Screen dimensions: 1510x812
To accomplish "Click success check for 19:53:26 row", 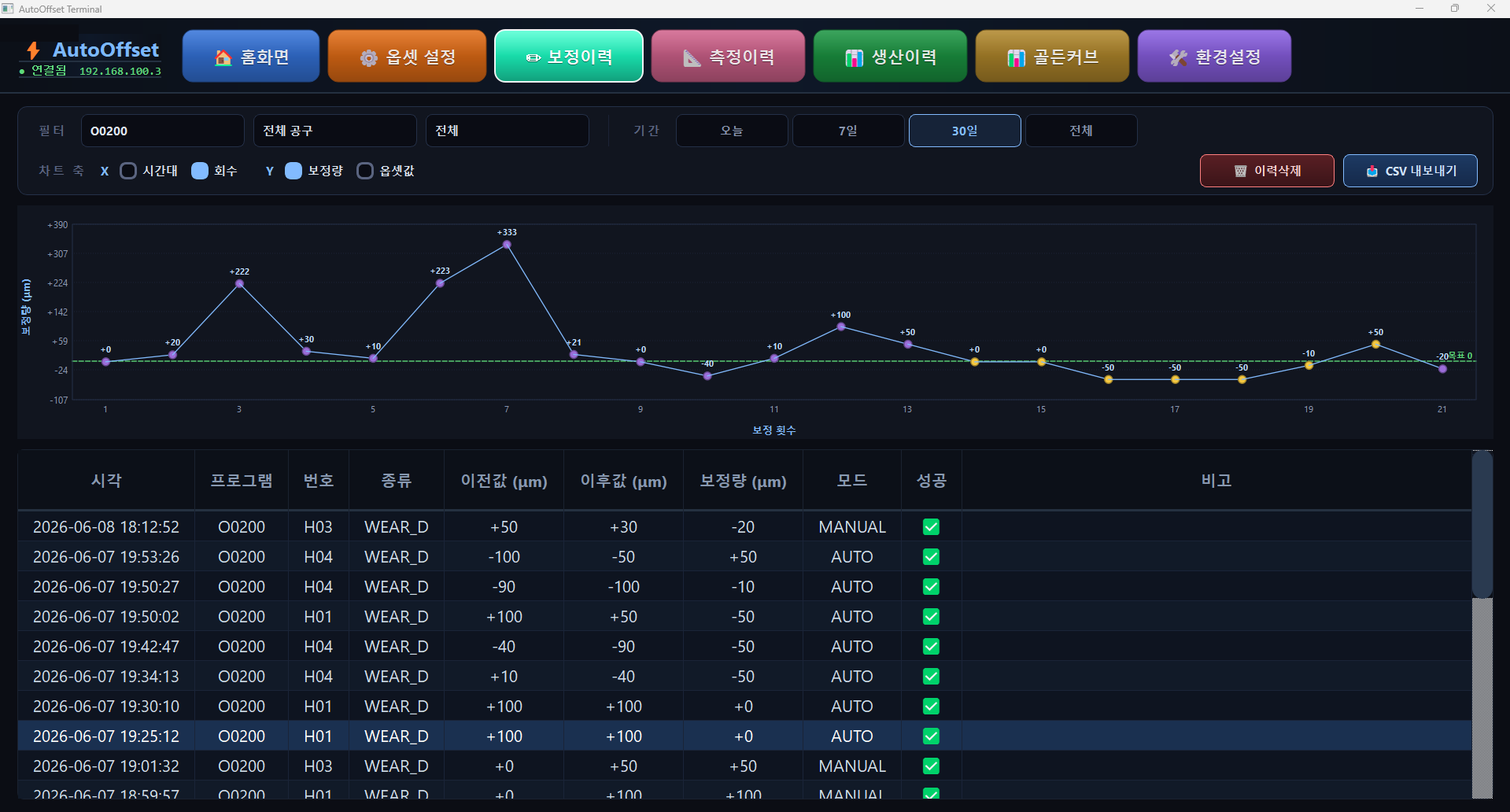I will coord(931,557).
